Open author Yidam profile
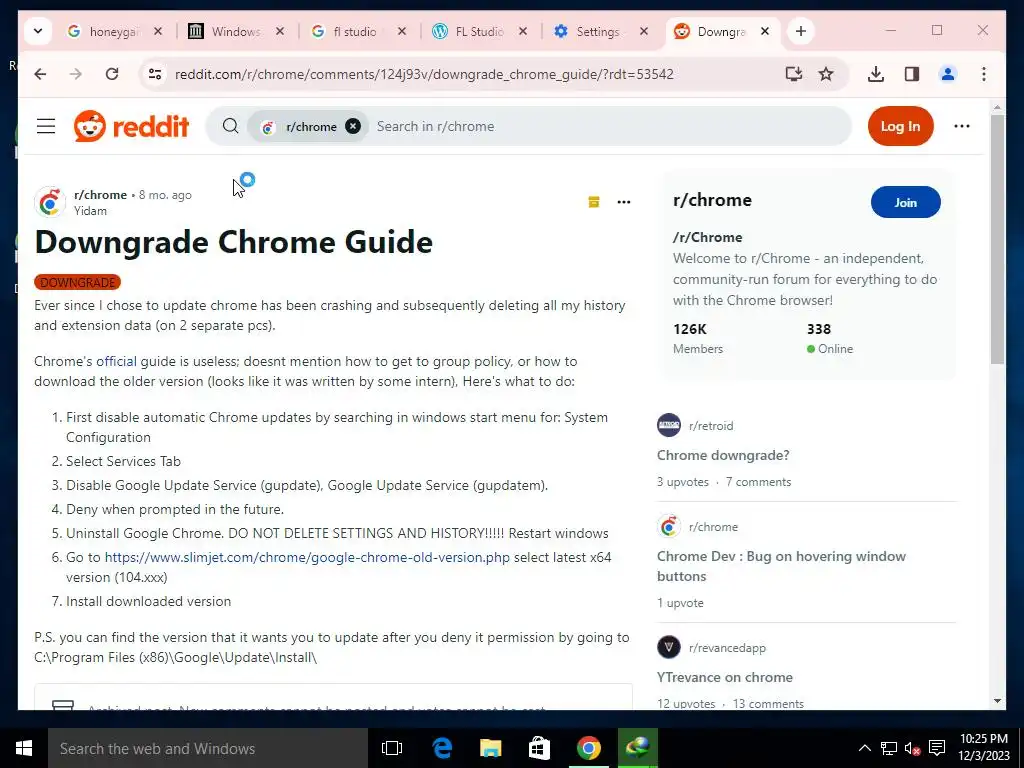1024x768 pixels. [90, 211]
